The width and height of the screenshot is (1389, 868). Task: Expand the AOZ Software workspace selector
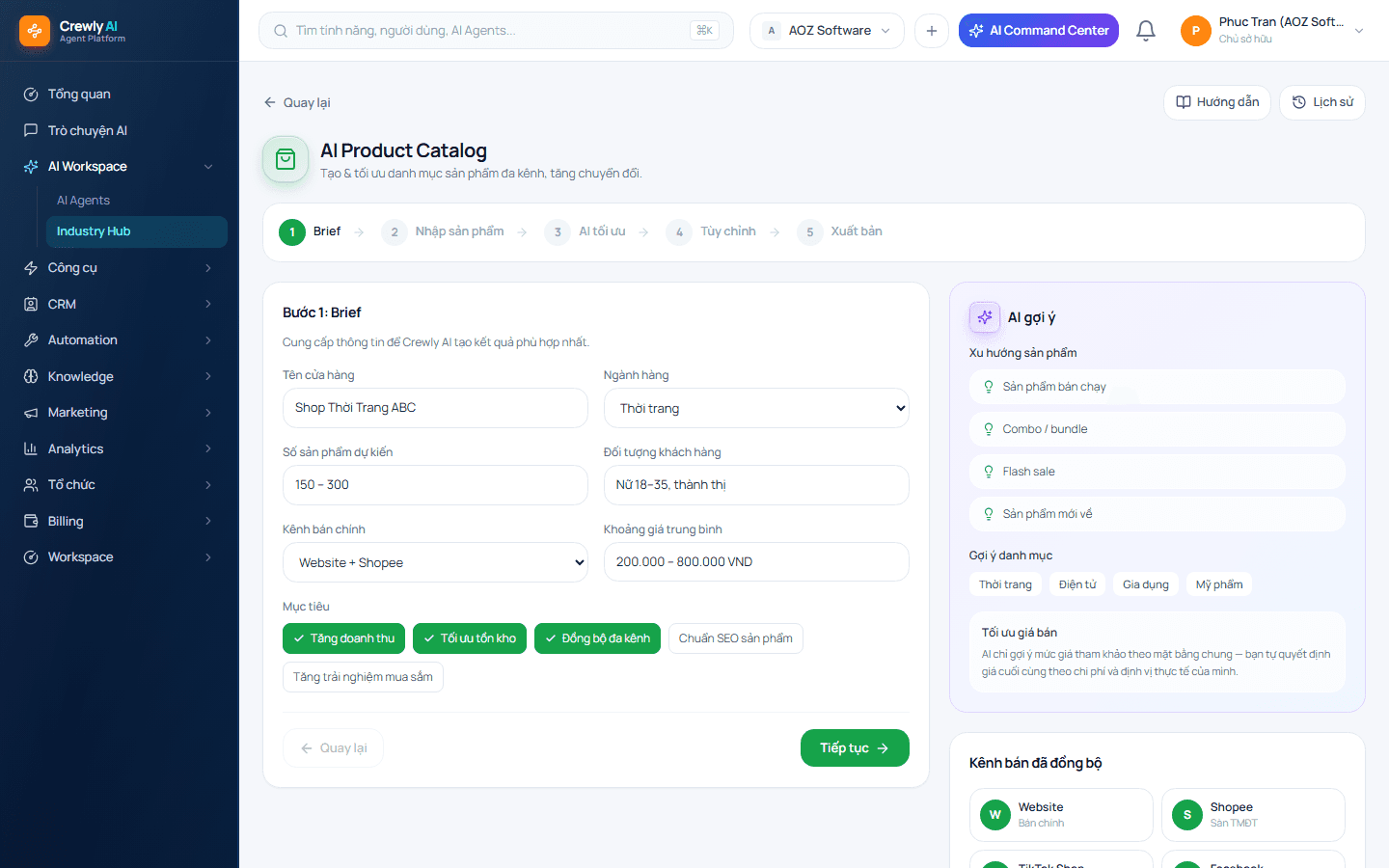point(827,31)
